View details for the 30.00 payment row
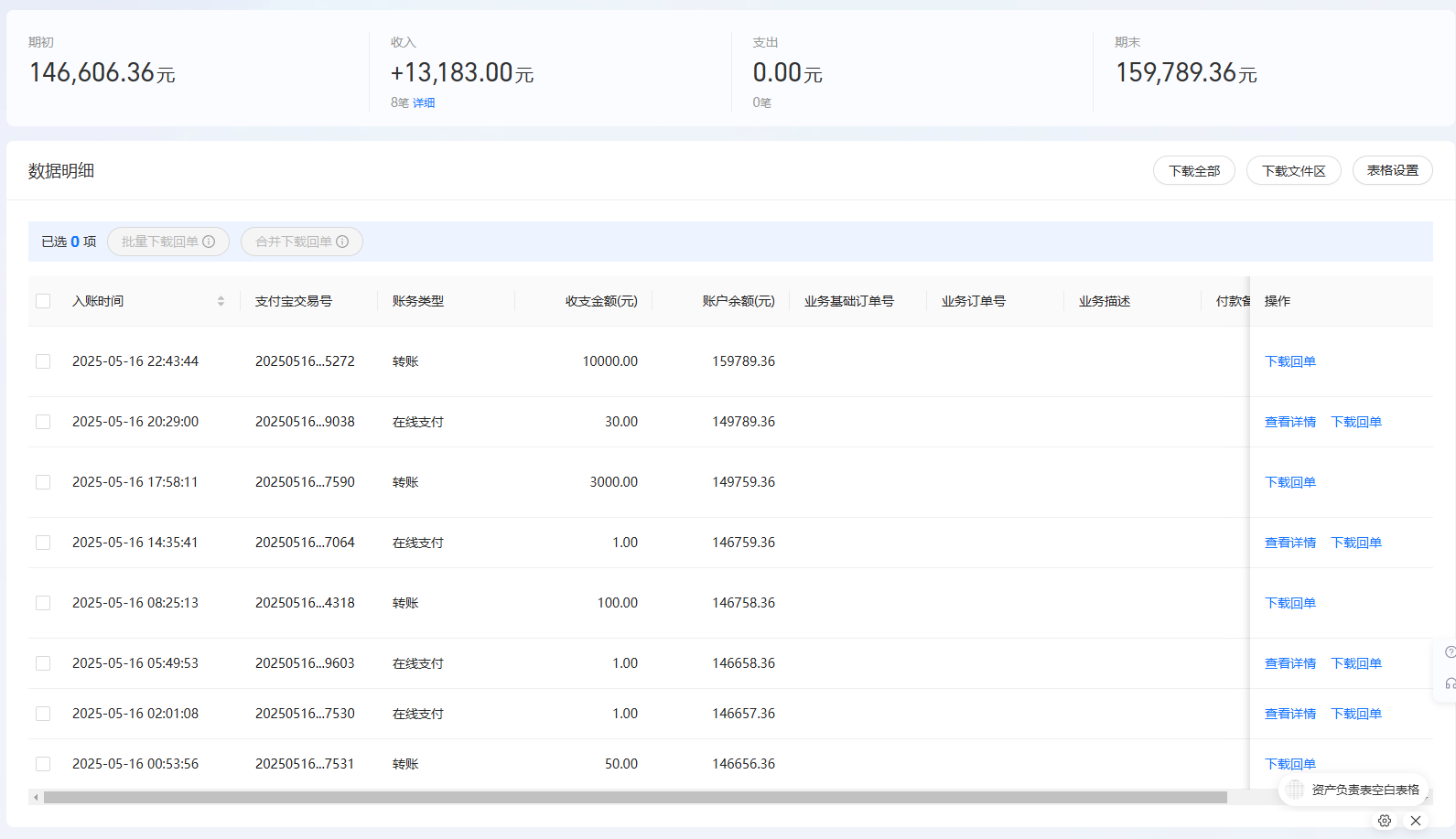The width and height of the screenshot is (1456, 839). tap(1290, 422)
